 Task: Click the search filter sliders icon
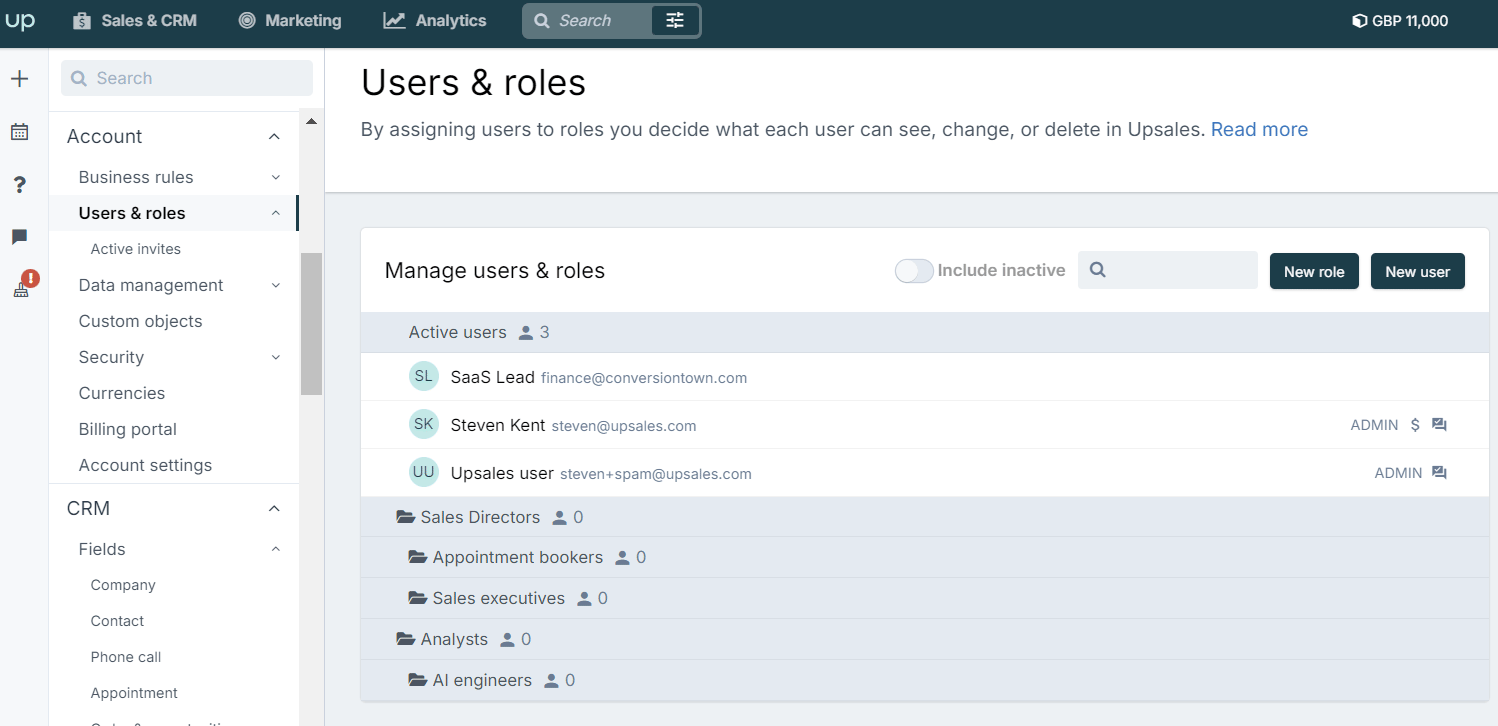click(675, 20)
